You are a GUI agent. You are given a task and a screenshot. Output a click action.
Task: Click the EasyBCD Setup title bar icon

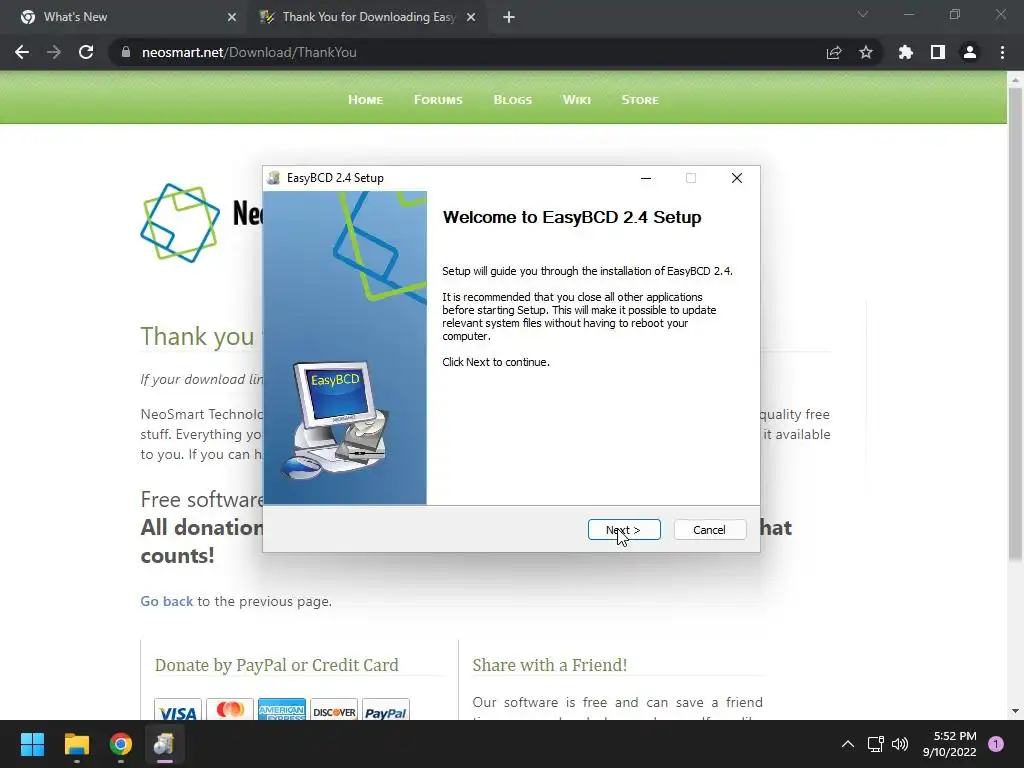coord(274,178)
